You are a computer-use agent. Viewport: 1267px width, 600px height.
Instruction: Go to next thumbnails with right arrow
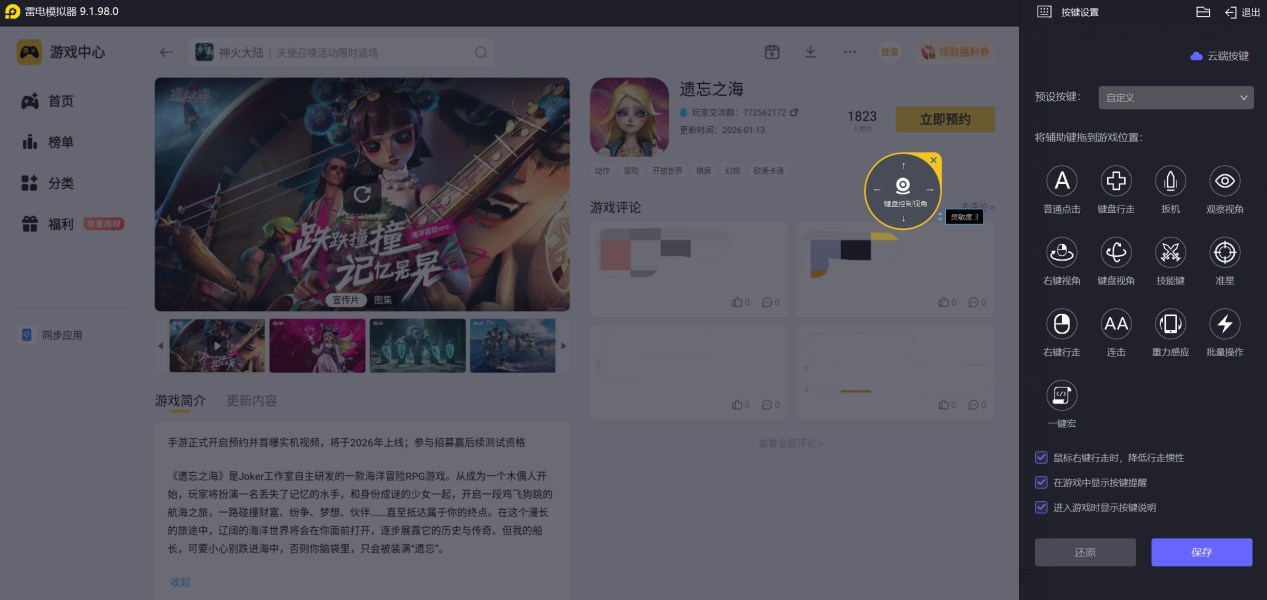[563, 346]
